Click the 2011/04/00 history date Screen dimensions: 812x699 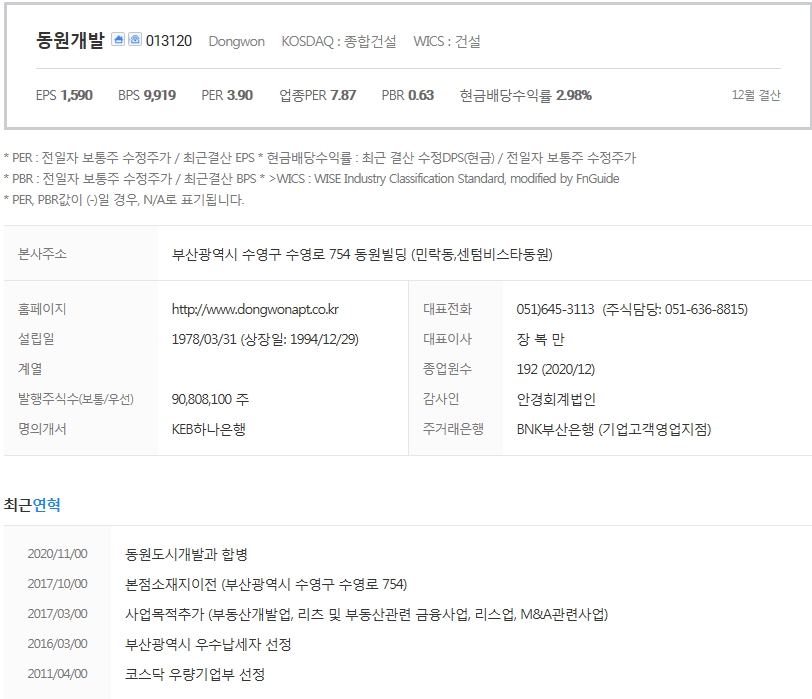tap(57, 674)
